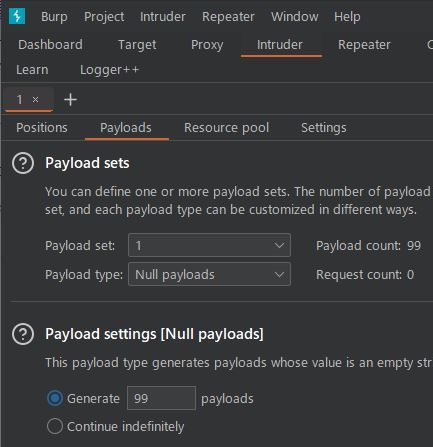Switch to the Positions sub-tab
Viewport: 433px width, 447px height.
[42, 128]
